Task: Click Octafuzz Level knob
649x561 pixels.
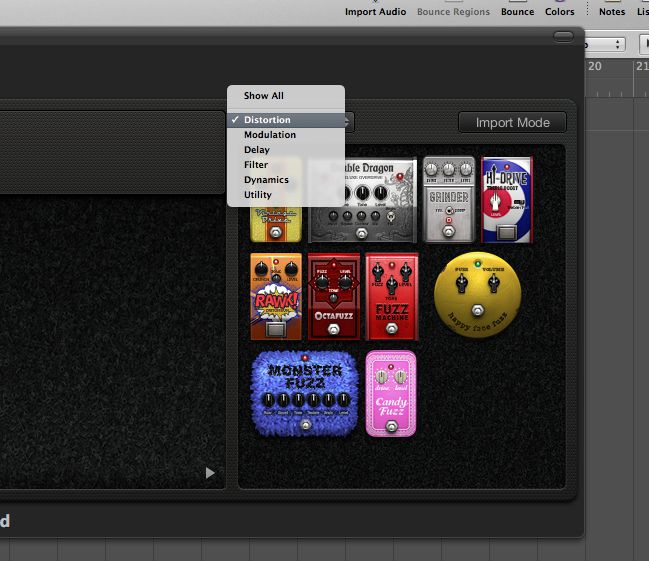Action: (x=345, y=282)
